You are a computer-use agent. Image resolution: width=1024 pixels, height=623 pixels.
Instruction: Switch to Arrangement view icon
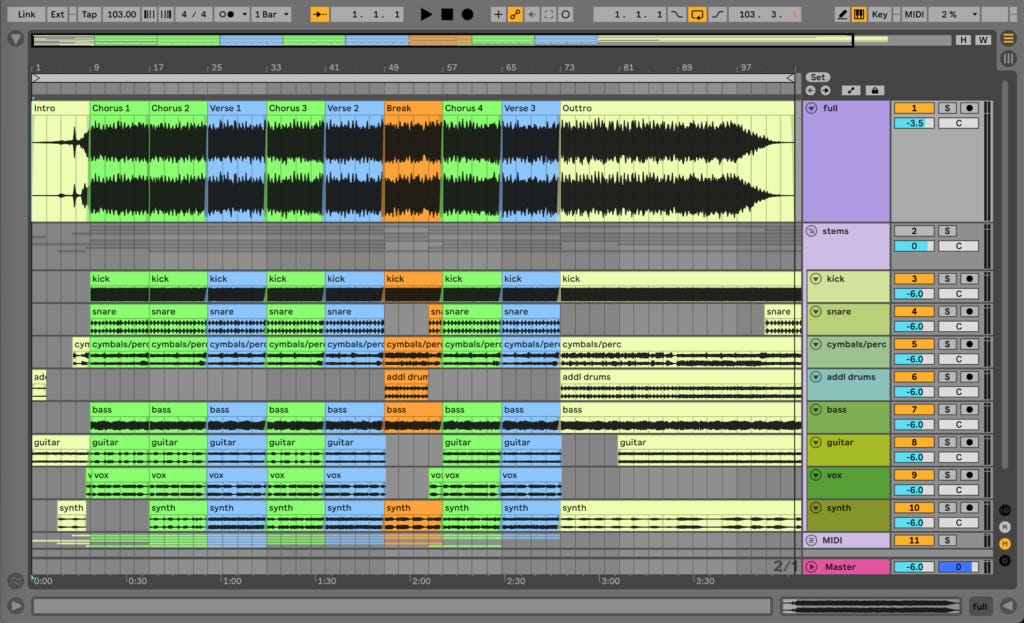pyautogui.click(x=1008, y=39)
